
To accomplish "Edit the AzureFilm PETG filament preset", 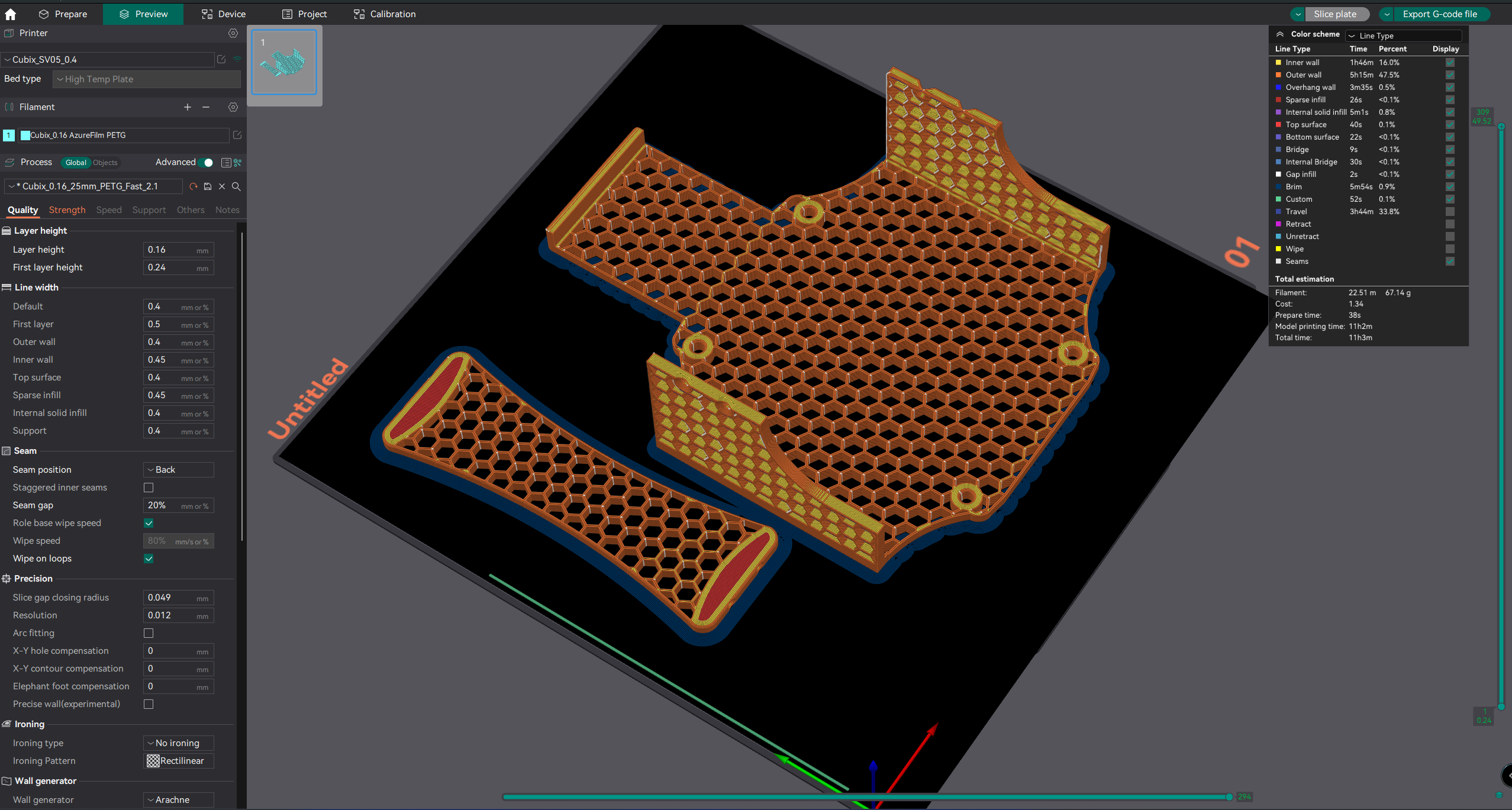I will [x=237, y=135].
